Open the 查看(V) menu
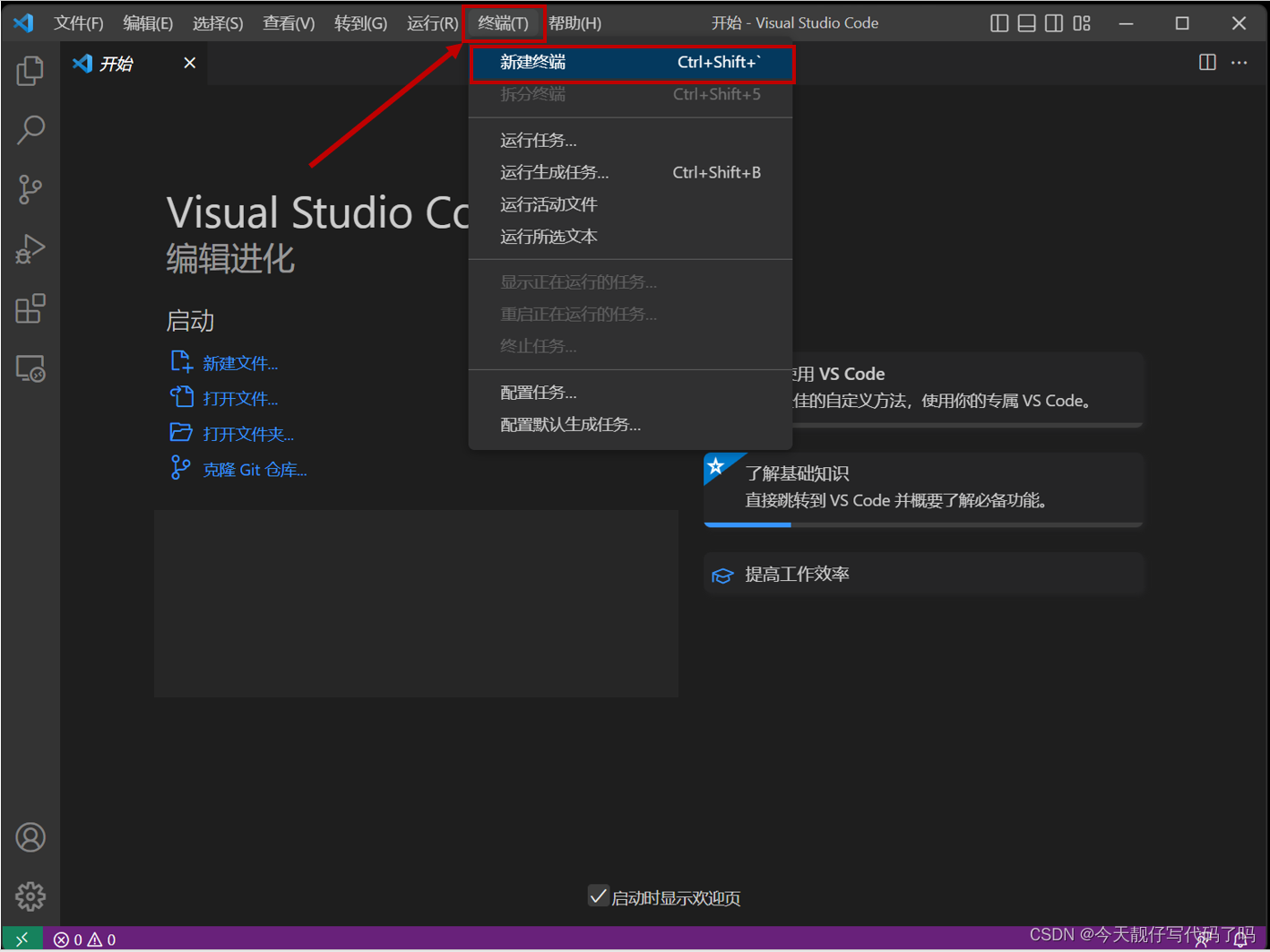The image size is (1270, 952). click(x=288, y=23)
